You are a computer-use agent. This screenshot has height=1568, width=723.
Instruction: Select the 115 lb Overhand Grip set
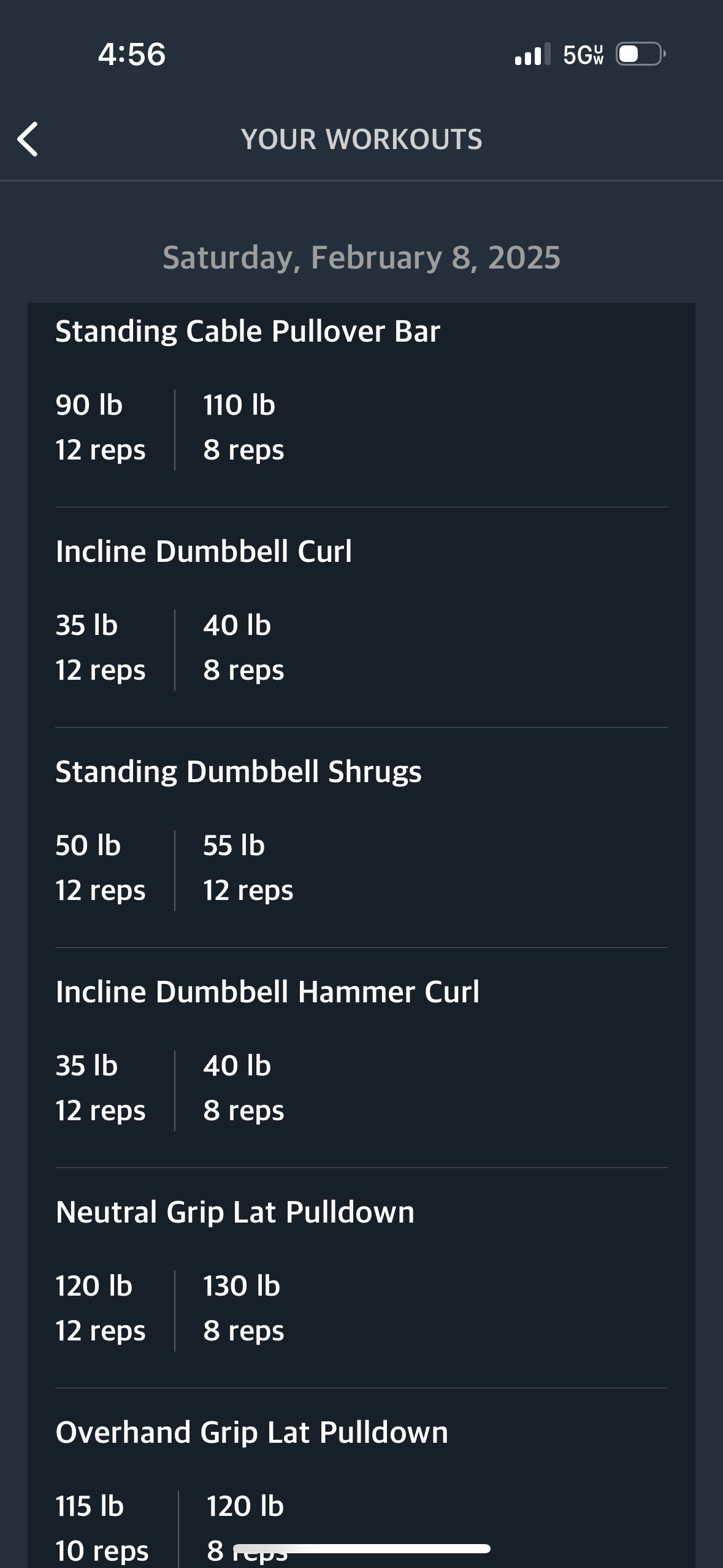click(x=102, y=1528)
